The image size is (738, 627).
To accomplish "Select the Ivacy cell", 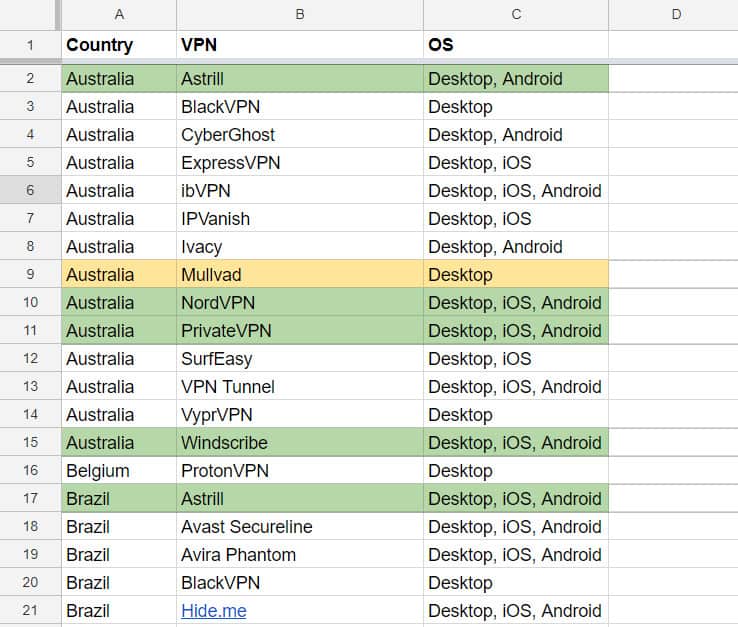I will 300,246.
